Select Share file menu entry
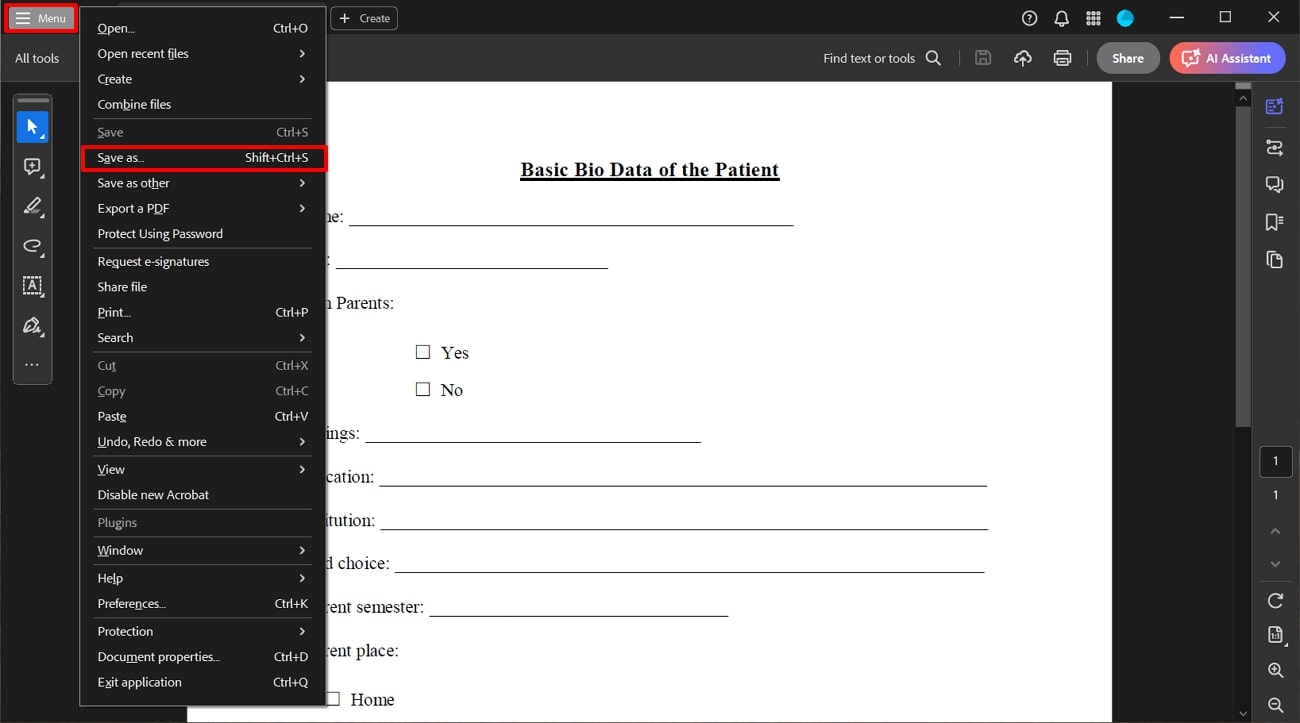The image size is (1300, 723). click(203, 287)
